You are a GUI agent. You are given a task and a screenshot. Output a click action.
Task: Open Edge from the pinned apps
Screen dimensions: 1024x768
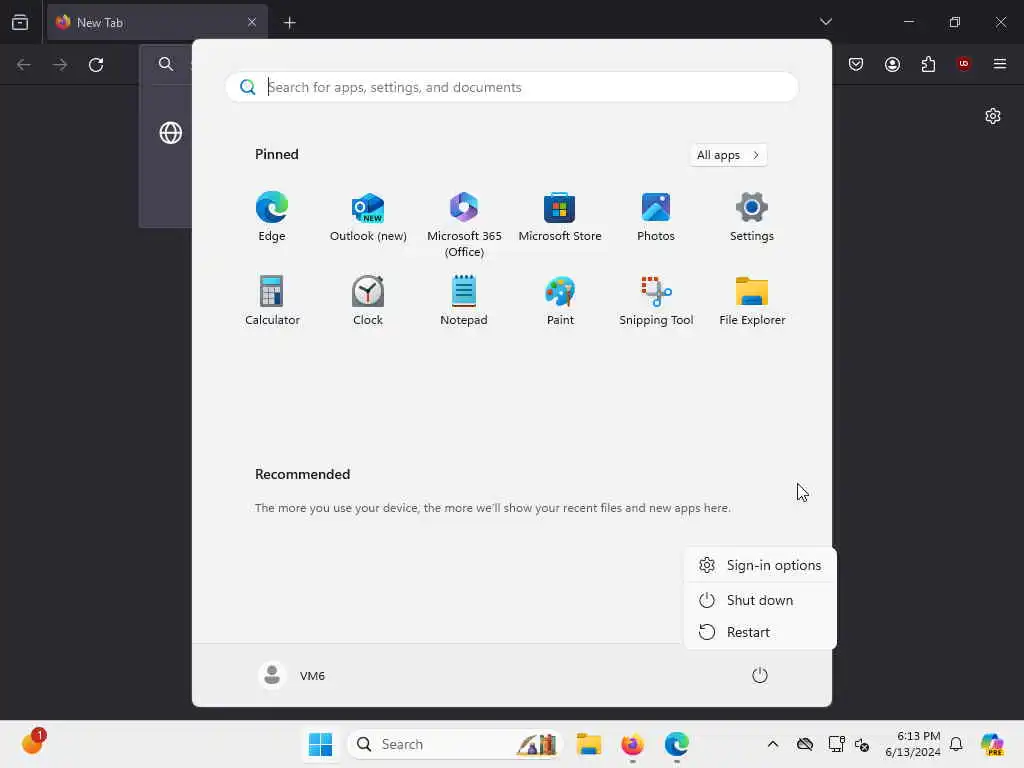[x=272, y=216]
